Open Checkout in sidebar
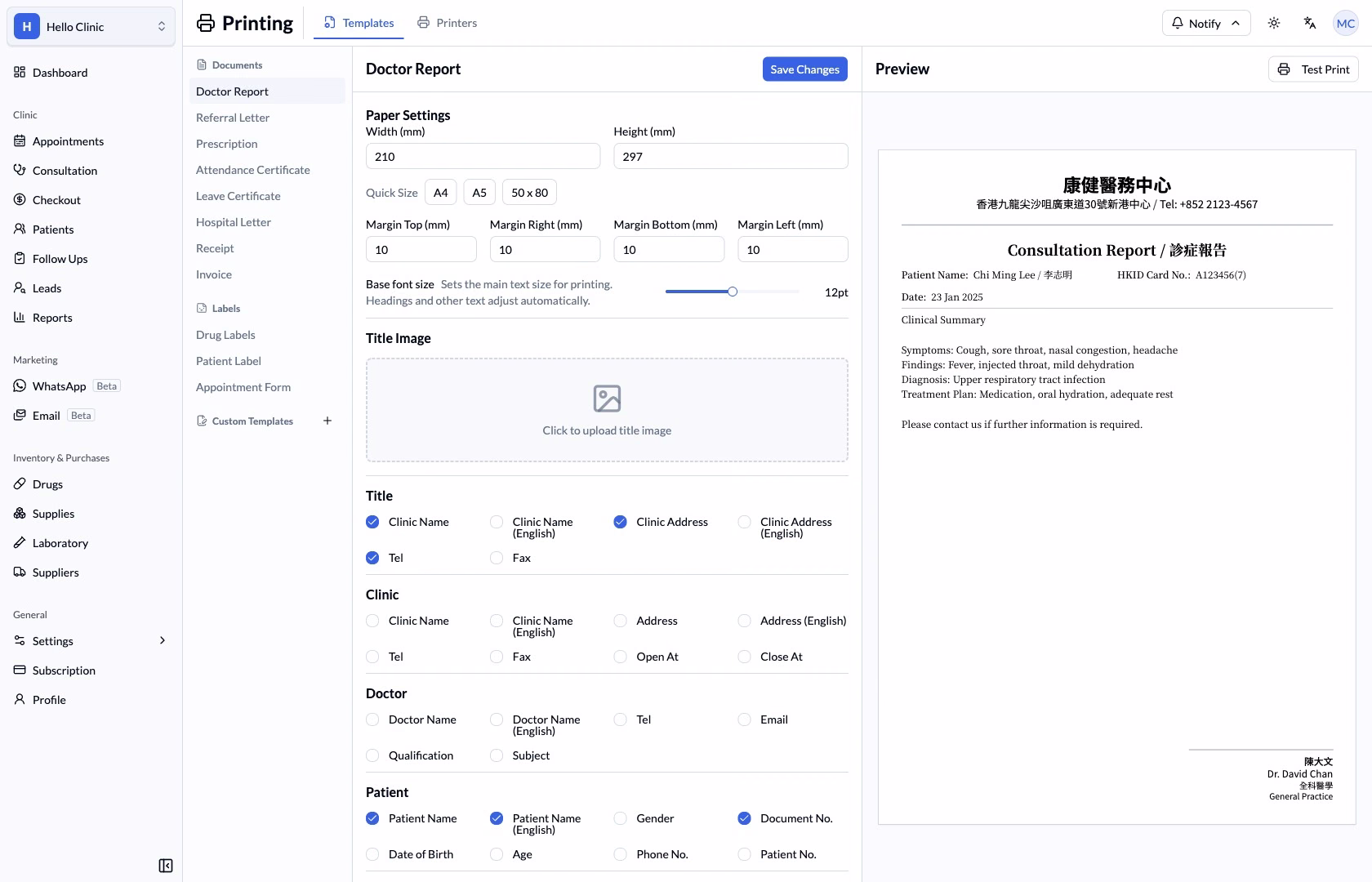Screen dimensions: 1372x882 coord(91,200)
